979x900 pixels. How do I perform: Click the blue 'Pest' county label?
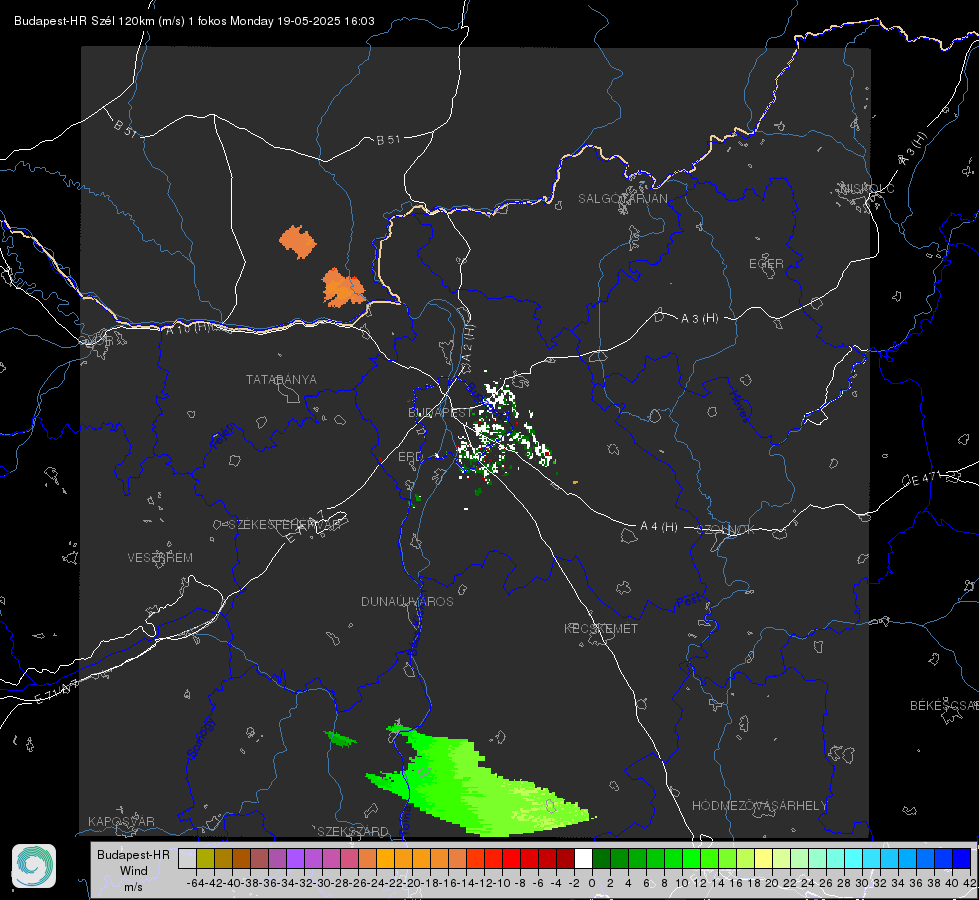tap(689, 602)
